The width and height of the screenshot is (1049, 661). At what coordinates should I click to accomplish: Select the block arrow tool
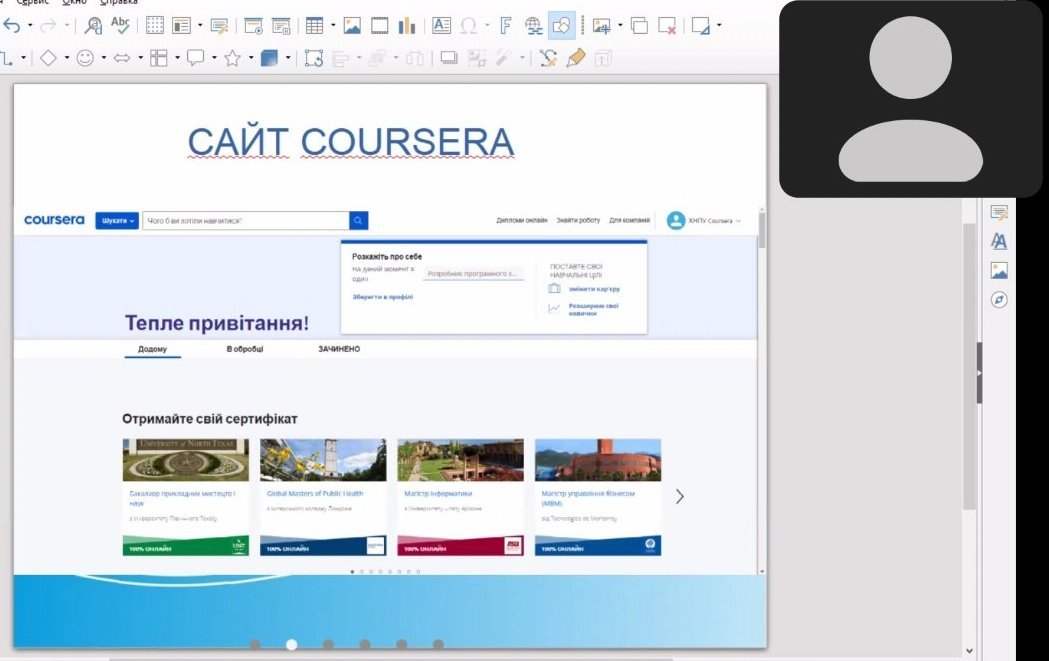[122, 58]
